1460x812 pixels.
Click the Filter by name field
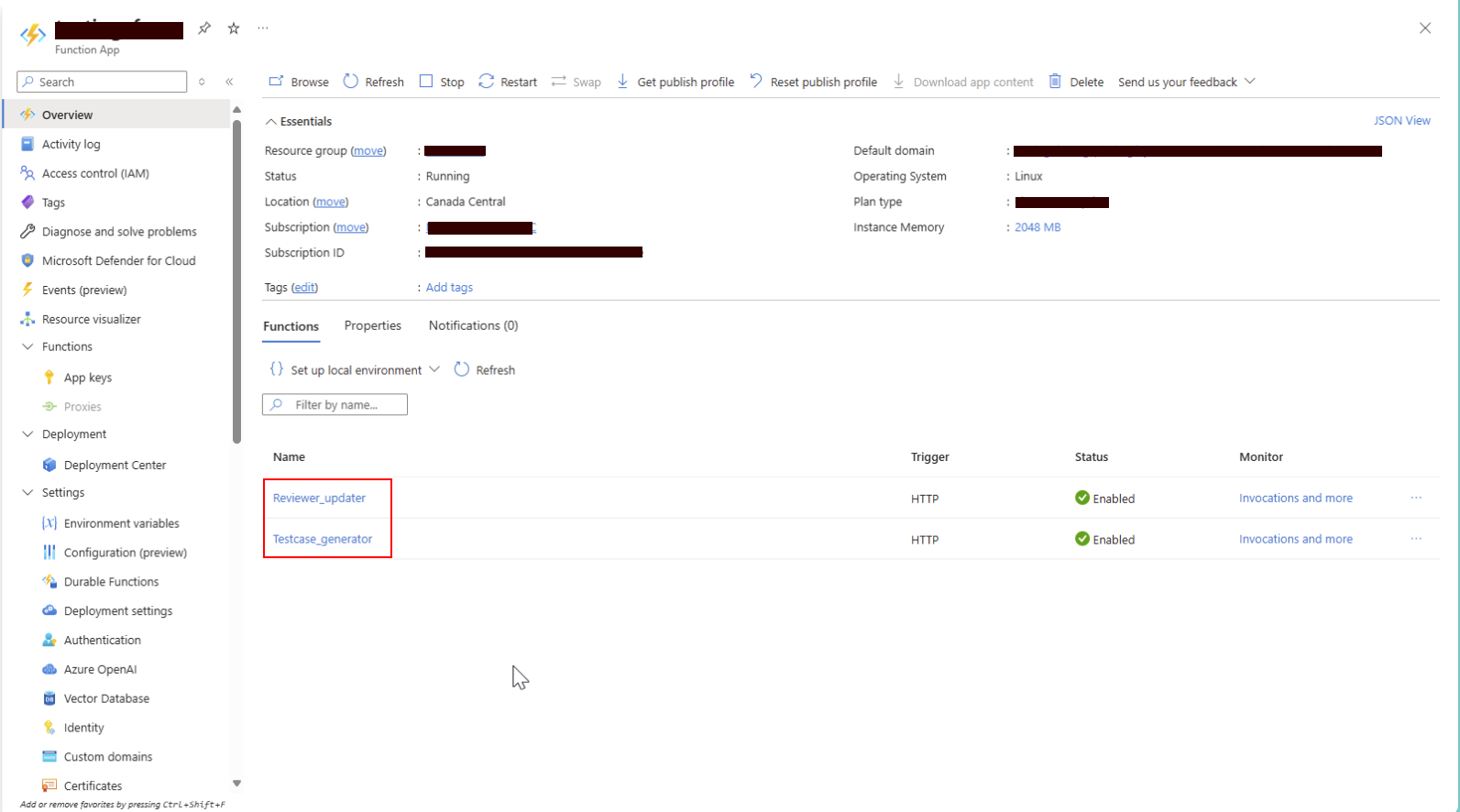click(x=335, y=404)
